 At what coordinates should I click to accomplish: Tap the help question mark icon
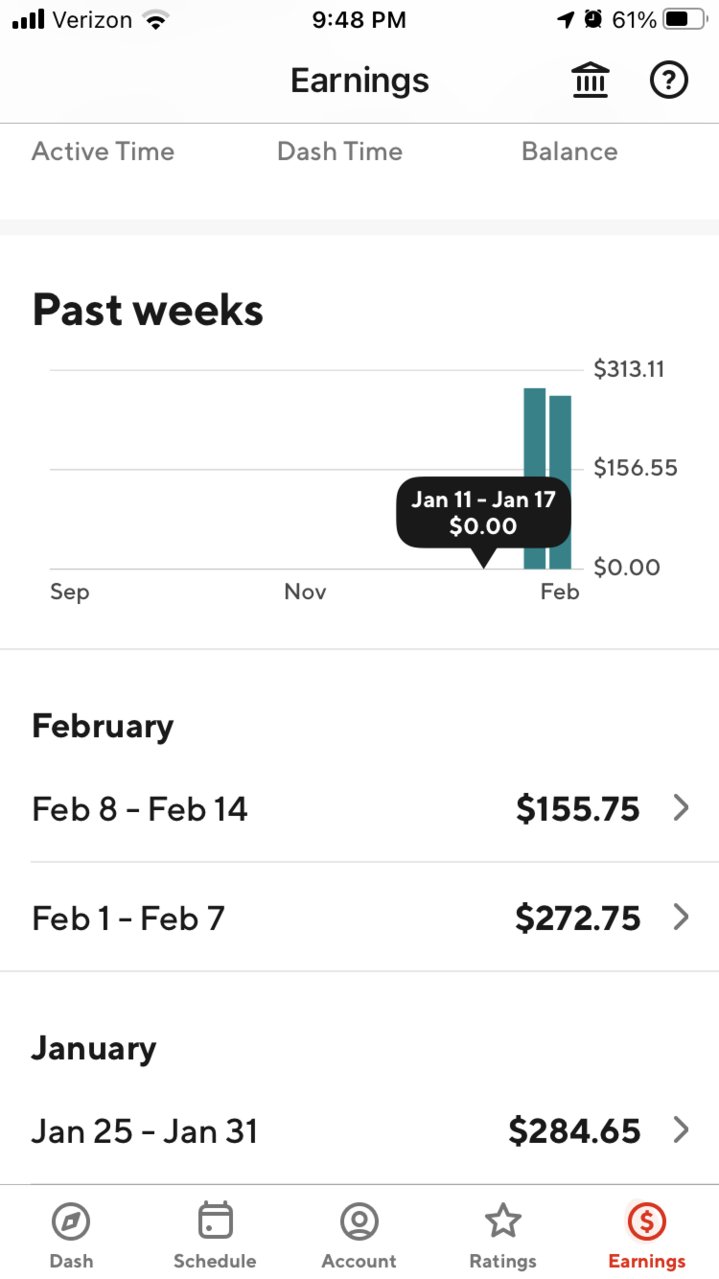(669, 80)
